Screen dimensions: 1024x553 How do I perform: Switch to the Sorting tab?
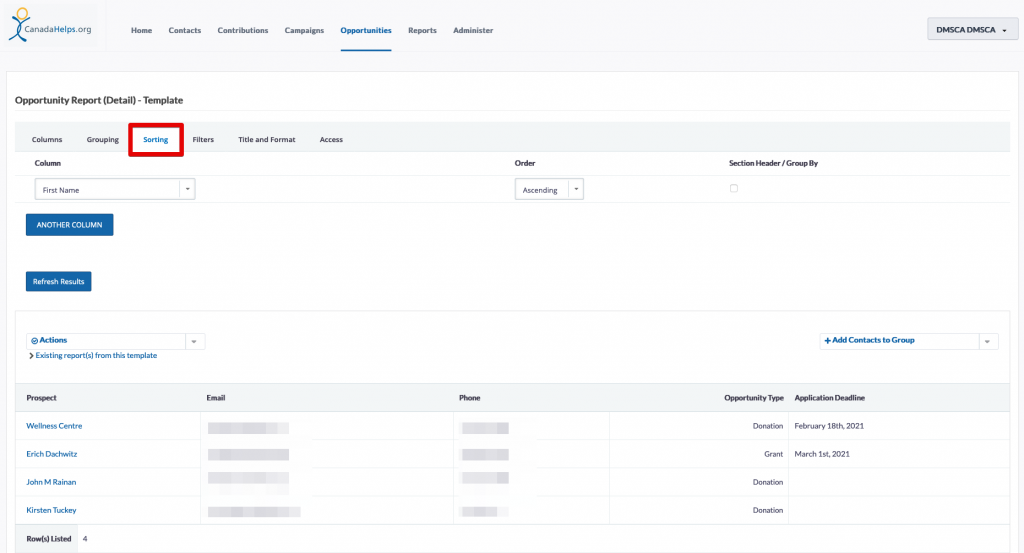tap(155, 139)
